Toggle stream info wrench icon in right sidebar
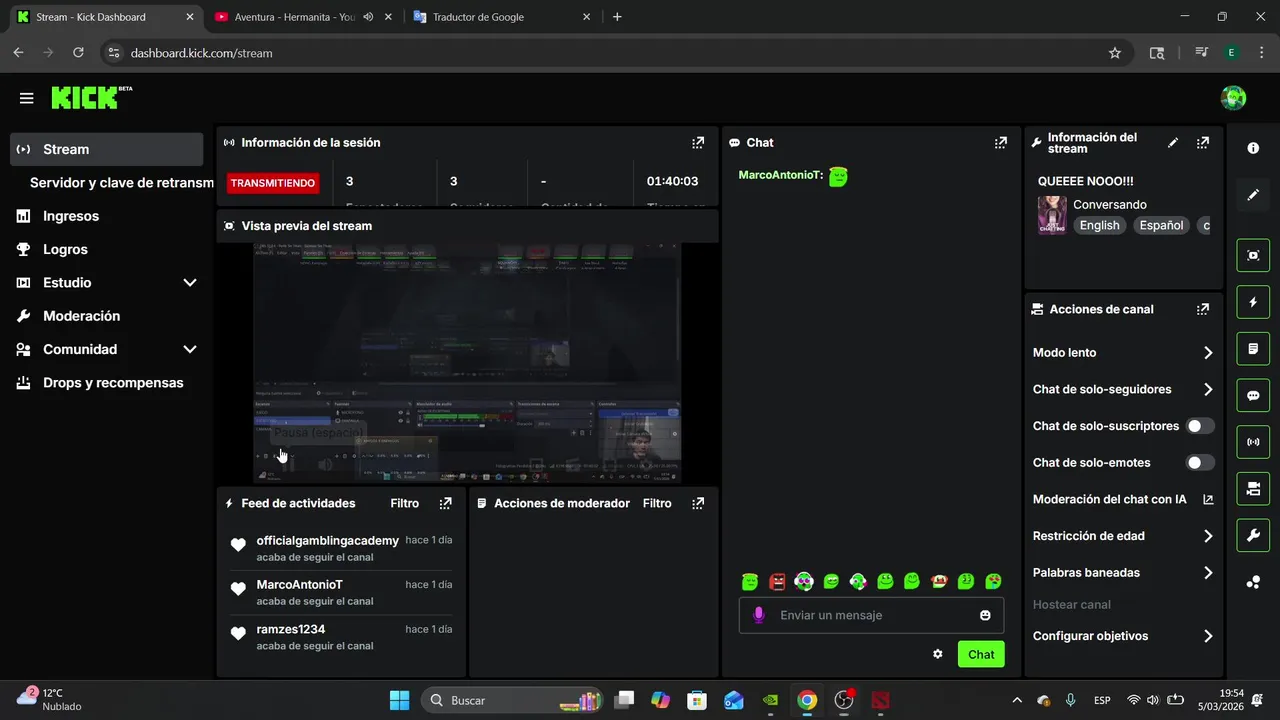 tap(1253, 535)
